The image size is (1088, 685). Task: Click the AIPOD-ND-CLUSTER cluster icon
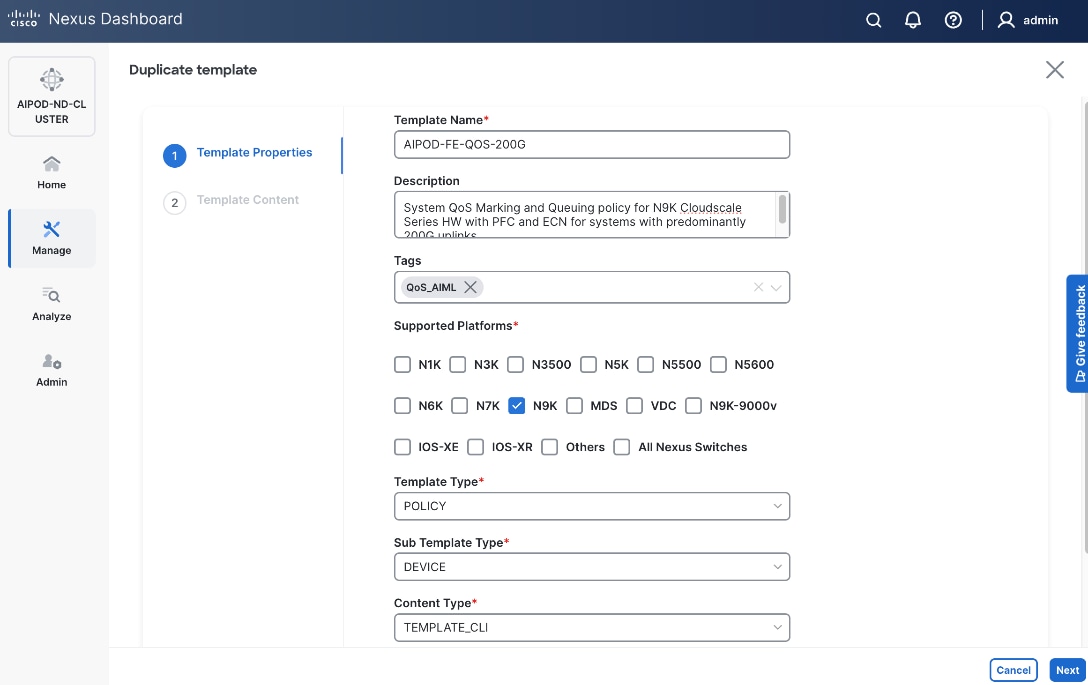coord(51,96)
